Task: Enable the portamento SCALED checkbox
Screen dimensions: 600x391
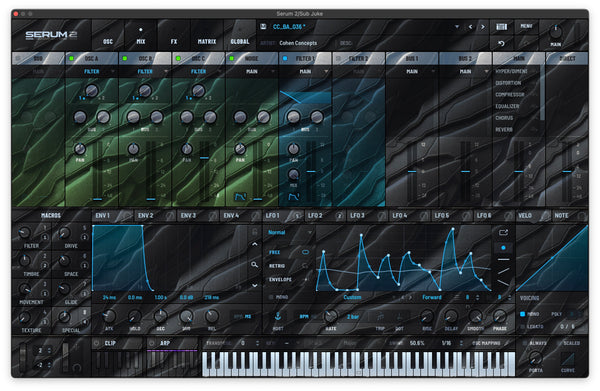Action: click(559, 343)
